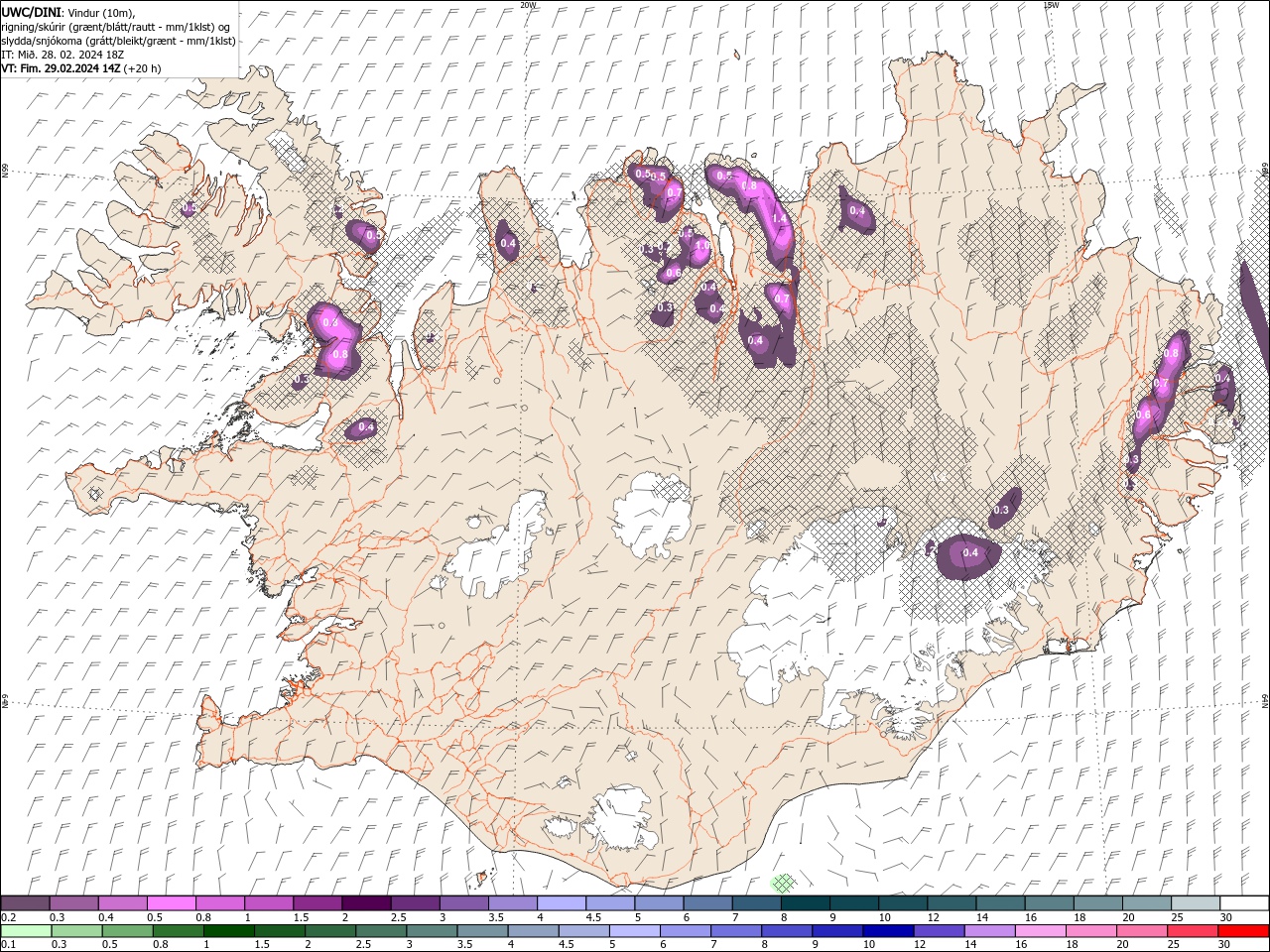
Task: Pick the darkest purple upper-row swatch starting at 2
Action: [x=365, y=903]
